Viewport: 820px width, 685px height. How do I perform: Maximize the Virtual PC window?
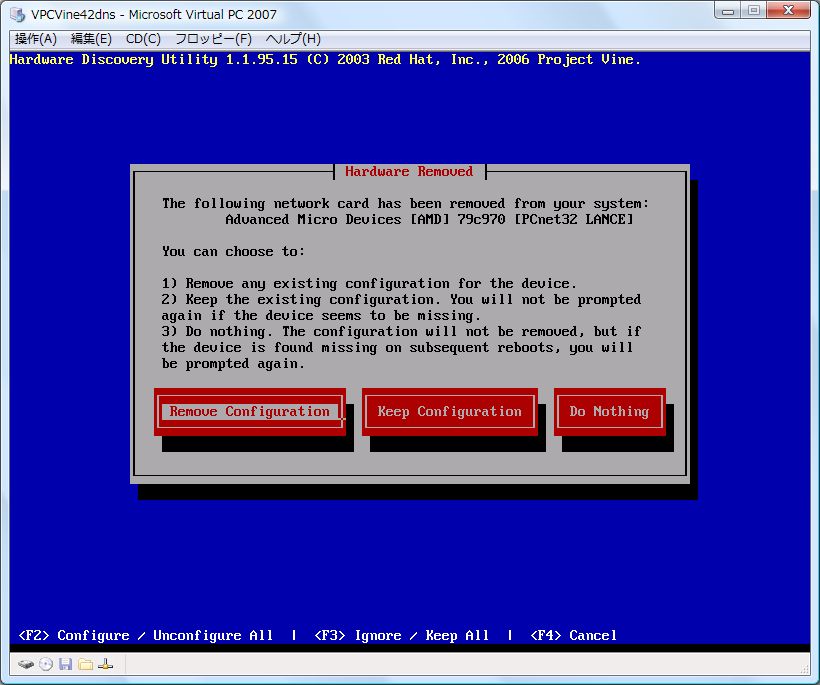tap(754, 10)
